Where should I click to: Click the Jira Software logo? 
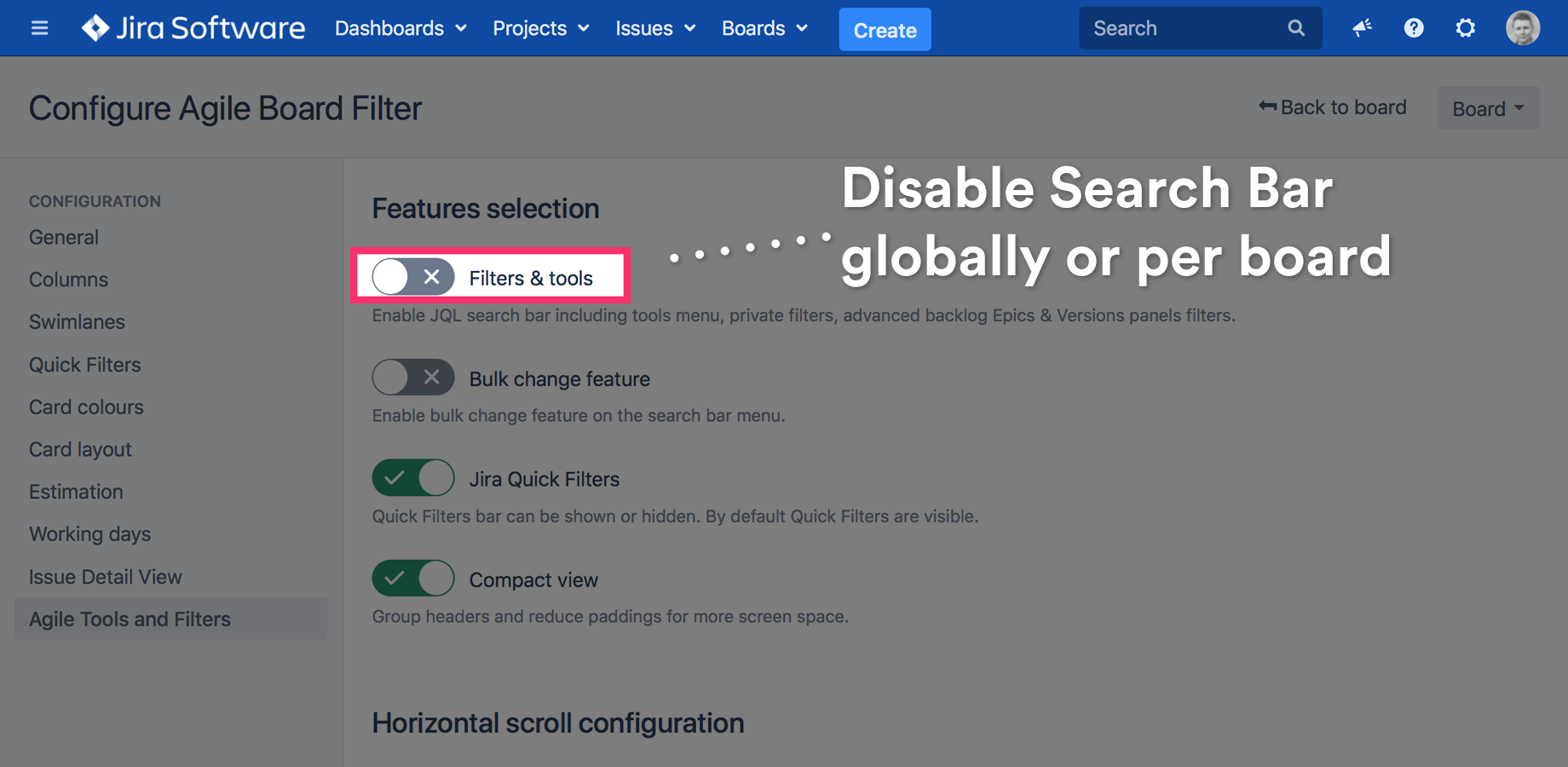click(x=193, y=28)
